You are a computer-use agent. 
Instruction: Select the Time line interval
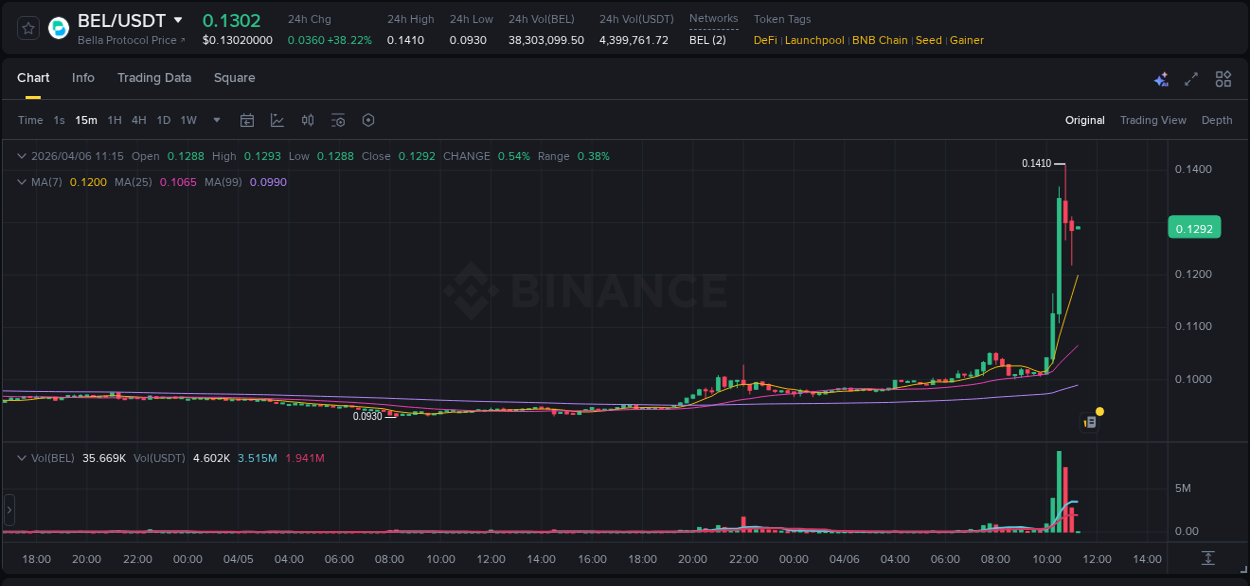[x=31, y=120]
